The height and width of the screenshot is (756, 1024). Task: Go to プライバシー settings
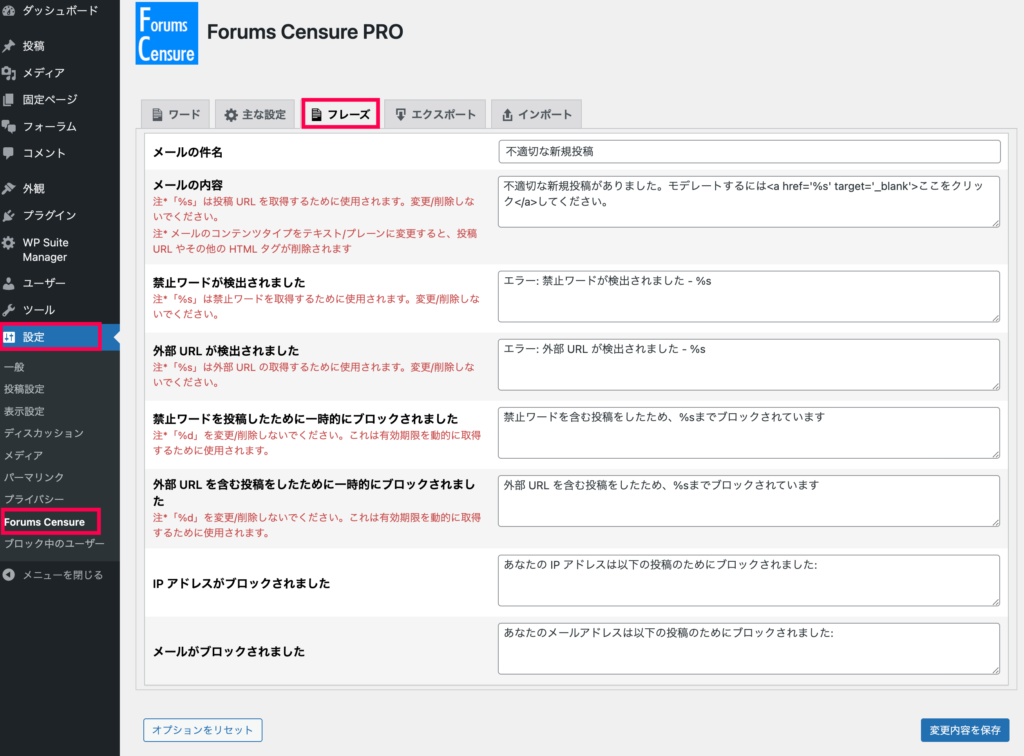34,499
